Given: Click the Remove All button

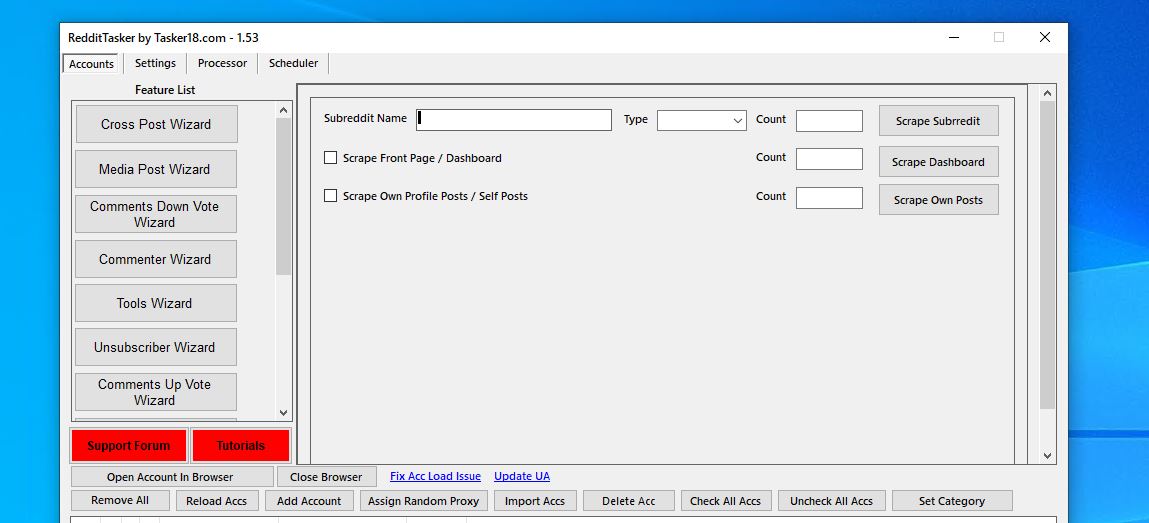Looking at the screenshot, I should pos(120,501).
